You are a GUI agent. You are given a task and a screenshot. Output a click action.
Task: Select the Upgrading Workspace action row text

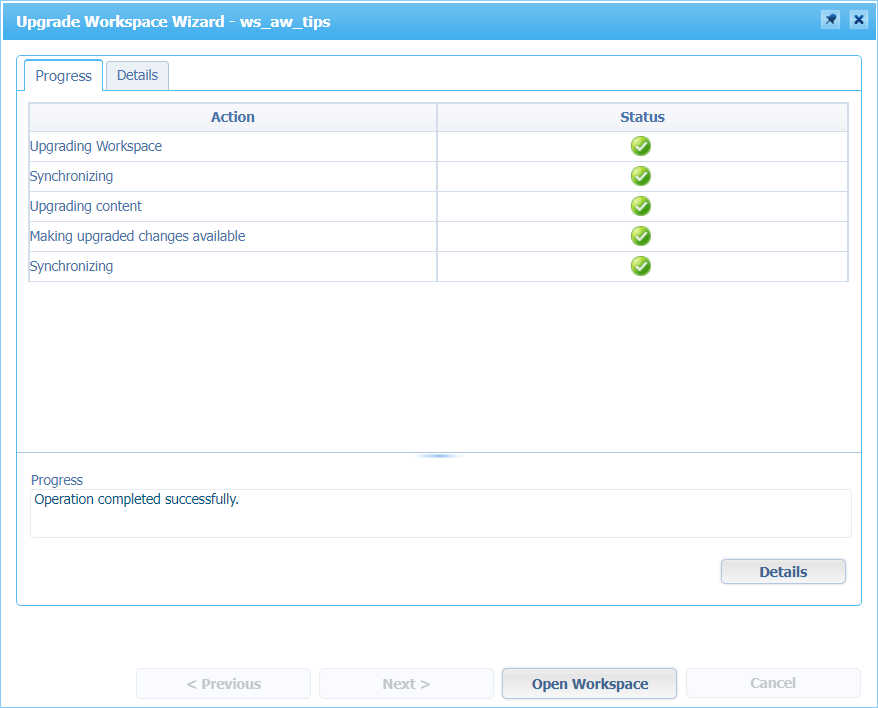click(96, 147)
